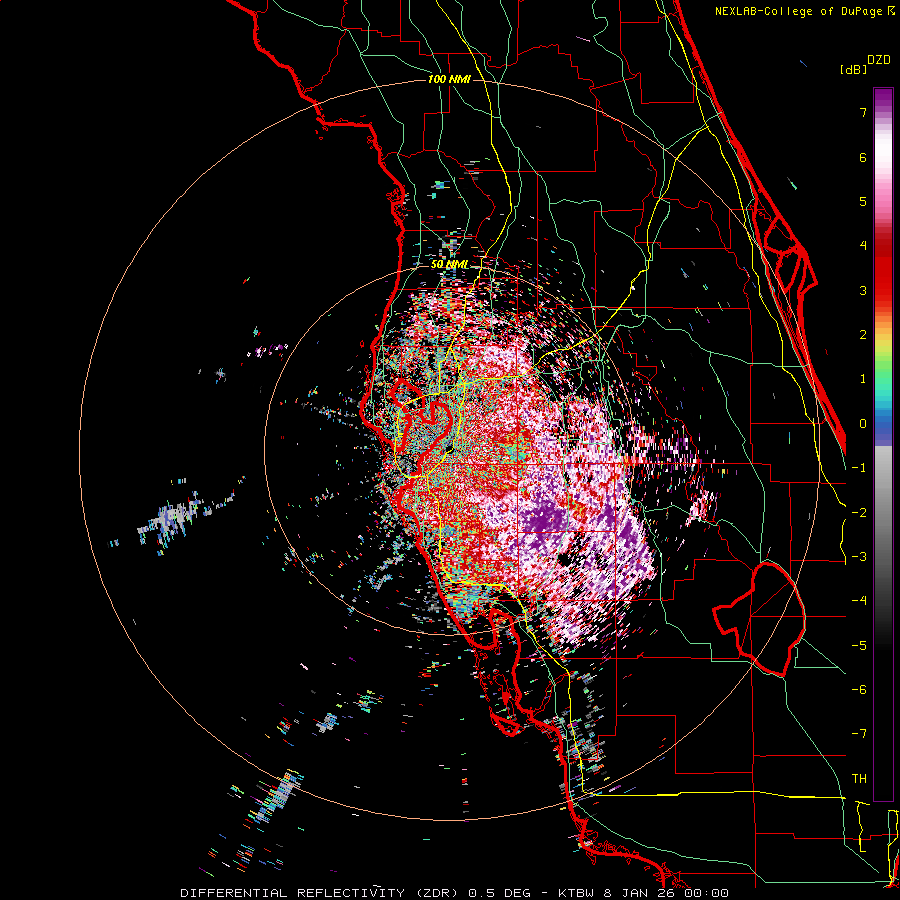Click the -5 value on color scale
Viewport: 900px width, 900px height.
[859, 646]
